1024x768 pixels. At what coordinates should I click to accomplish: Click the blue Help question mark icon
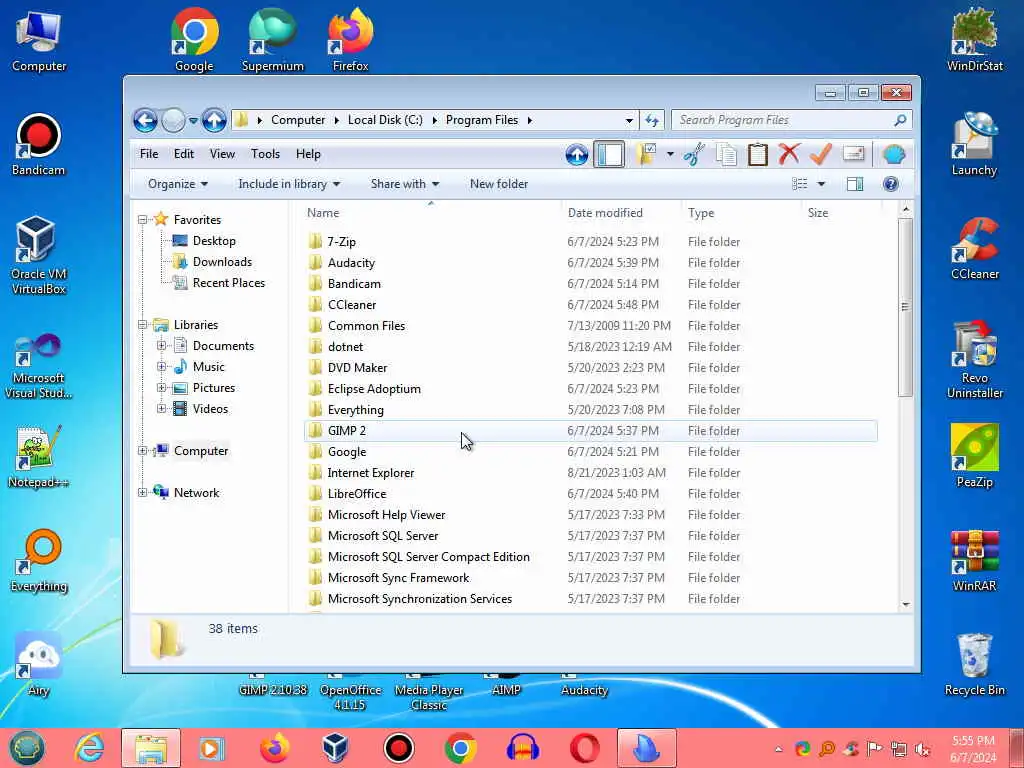coord(891,184)
